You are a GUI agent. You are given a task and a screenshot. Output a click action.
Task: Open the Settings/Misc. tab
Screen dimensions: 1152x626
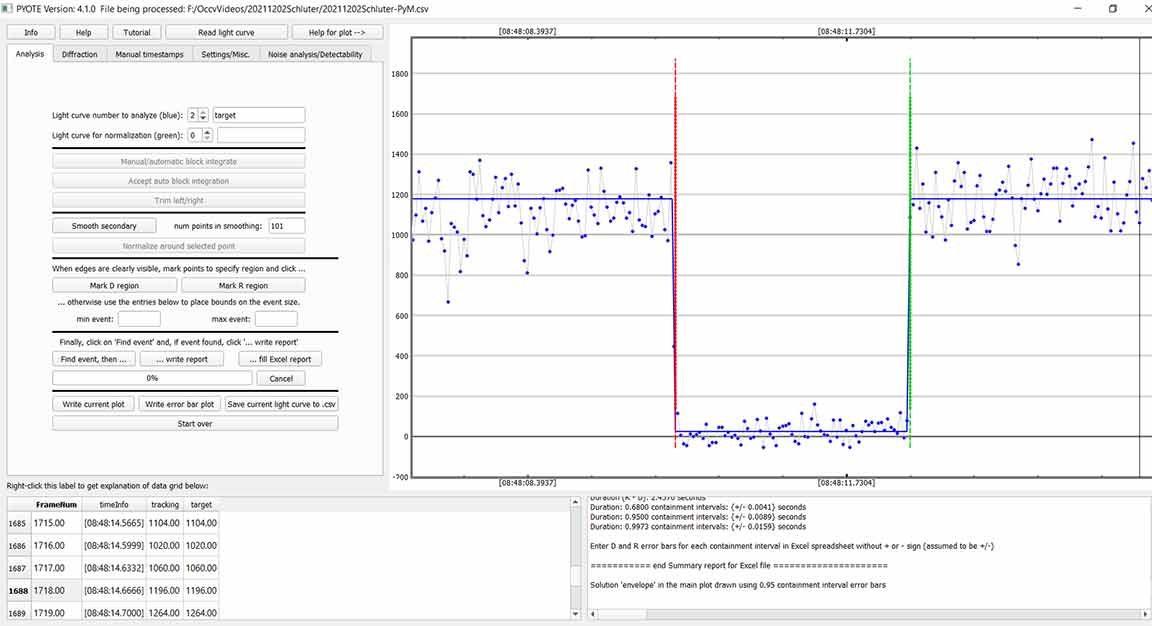point(226,54)
